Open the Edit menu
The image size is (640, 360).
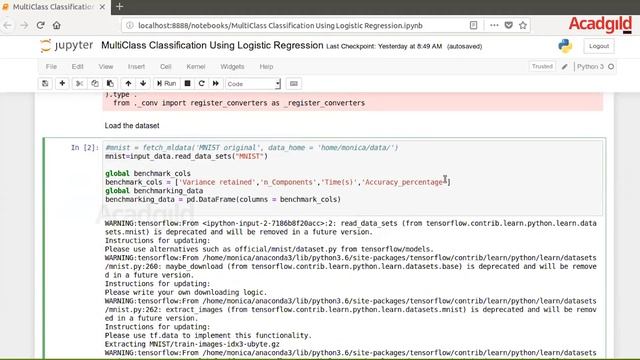click(78, 67)
